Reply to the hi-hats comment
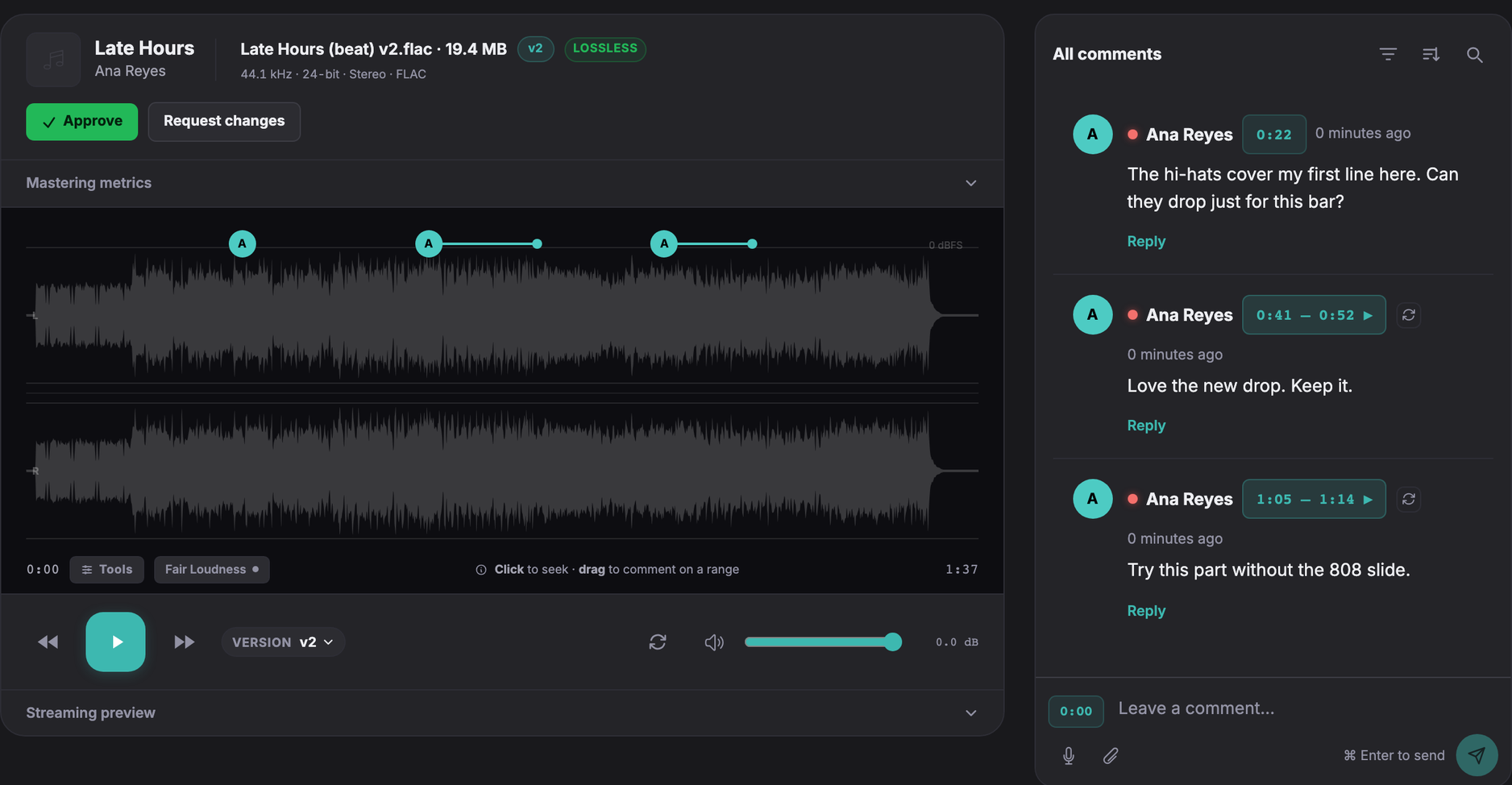1512x785 pixels. (x=1146, y=241)
